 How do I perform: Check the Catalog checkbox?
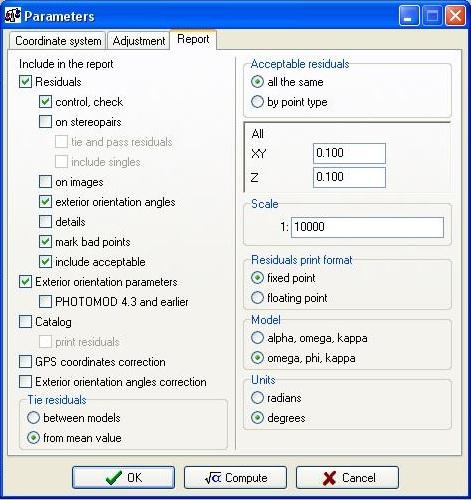[x=25, y=322]
